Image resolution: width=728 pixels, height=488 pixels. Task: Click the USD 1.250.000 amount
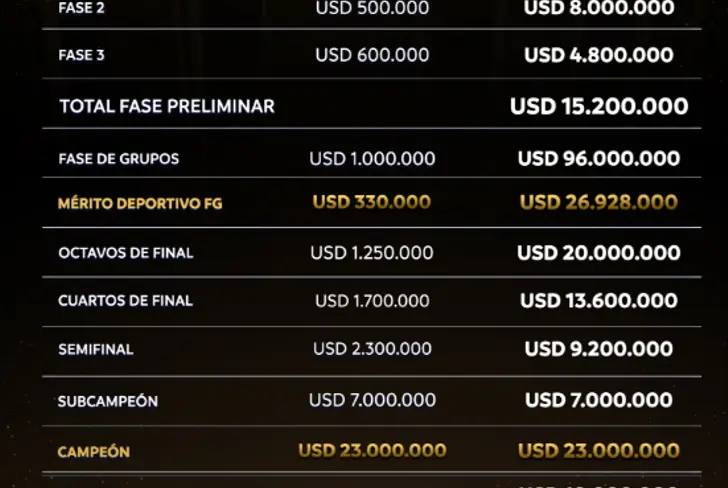[x=372, y=253]
